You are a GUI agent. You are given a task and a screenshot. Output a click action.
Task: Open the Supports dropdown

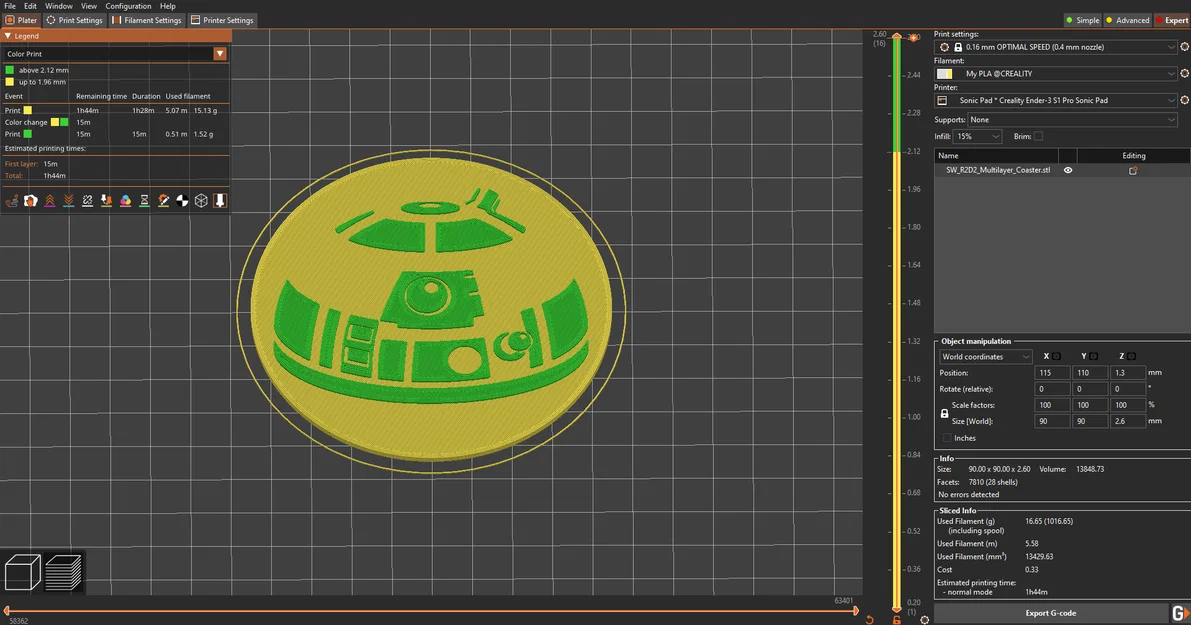click(x=1072, y=120)
